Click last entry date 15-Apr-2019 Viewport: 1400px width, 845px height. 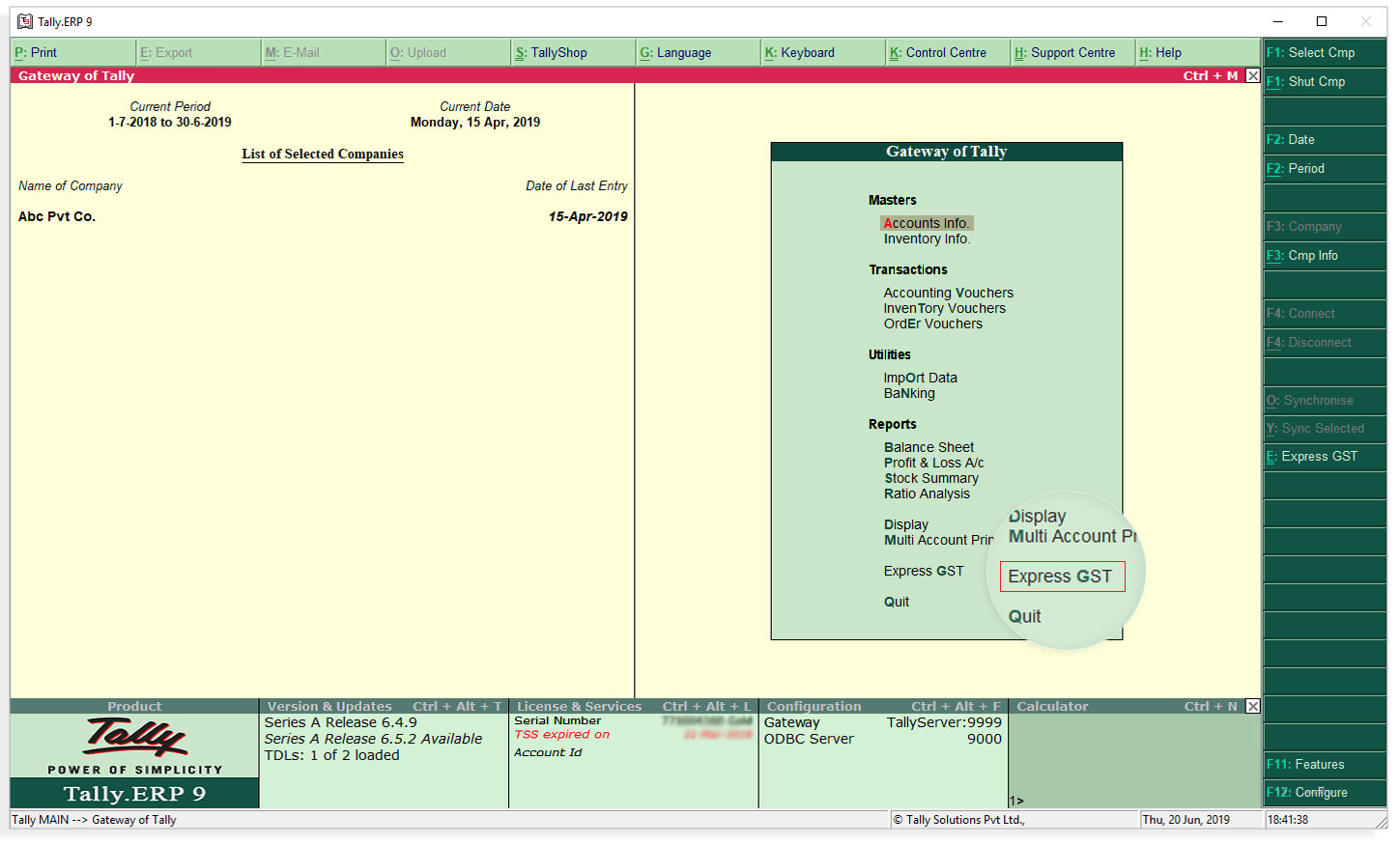[x=588, y=216]
